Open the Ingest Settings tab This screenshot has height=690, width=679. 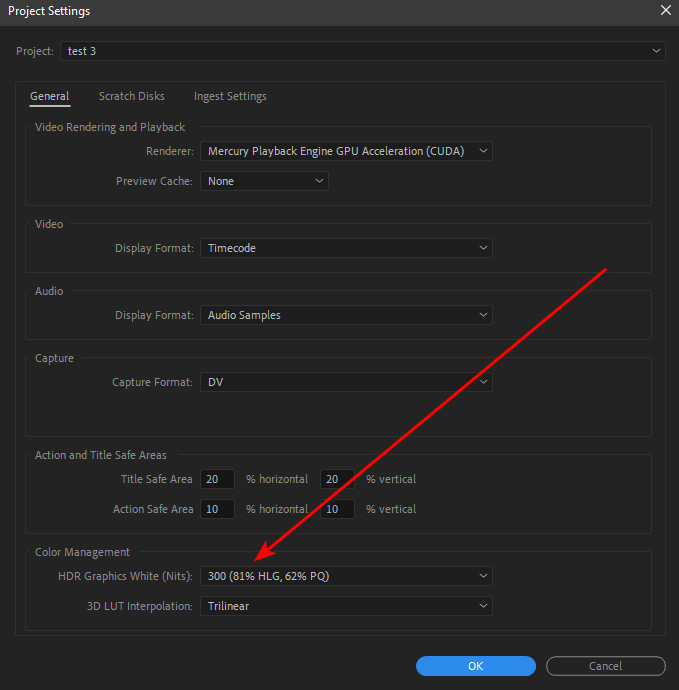point(230,96)
